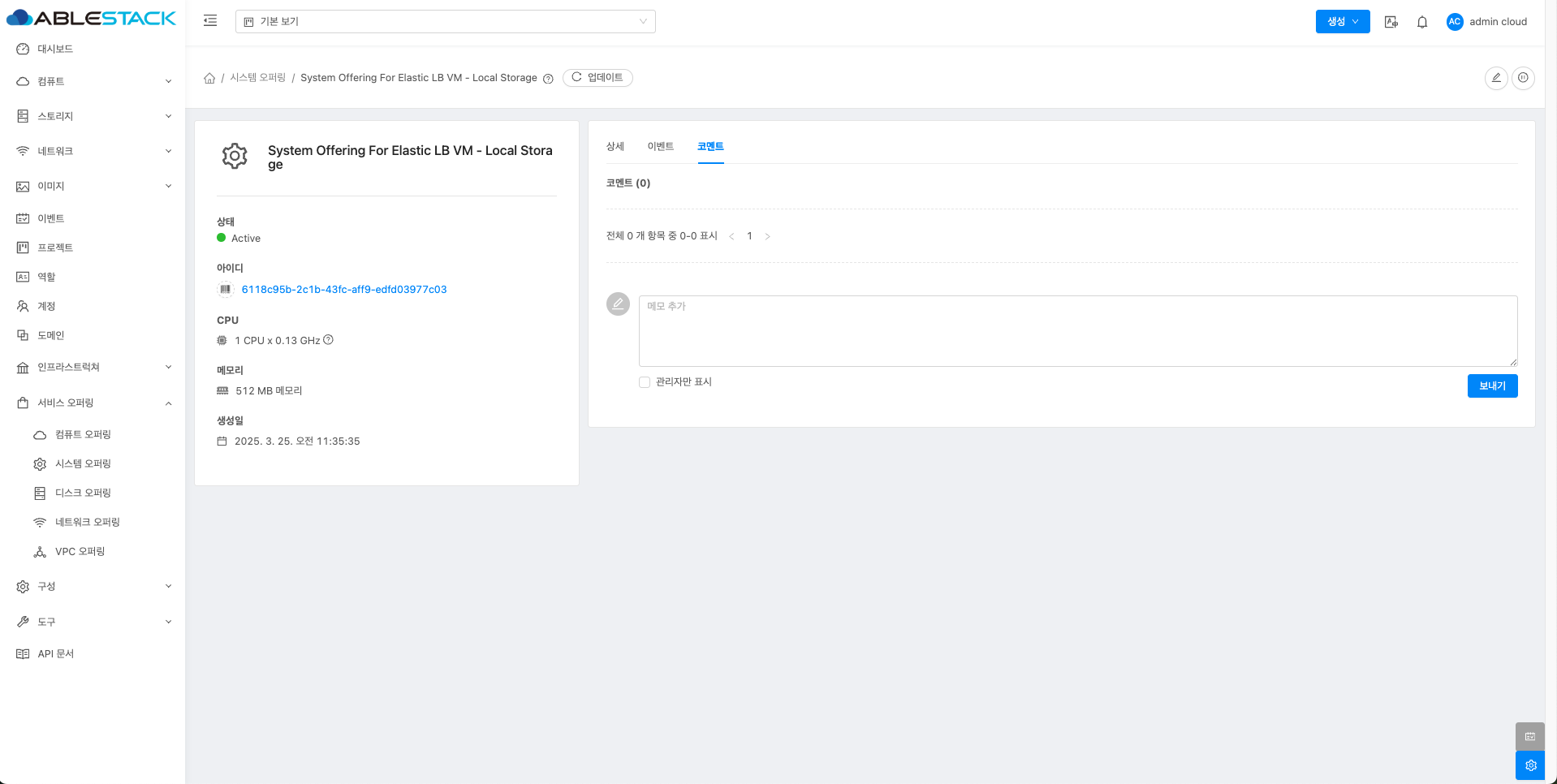
Task: Switch to the 상세 tab
Action: [x=615, y=147]
